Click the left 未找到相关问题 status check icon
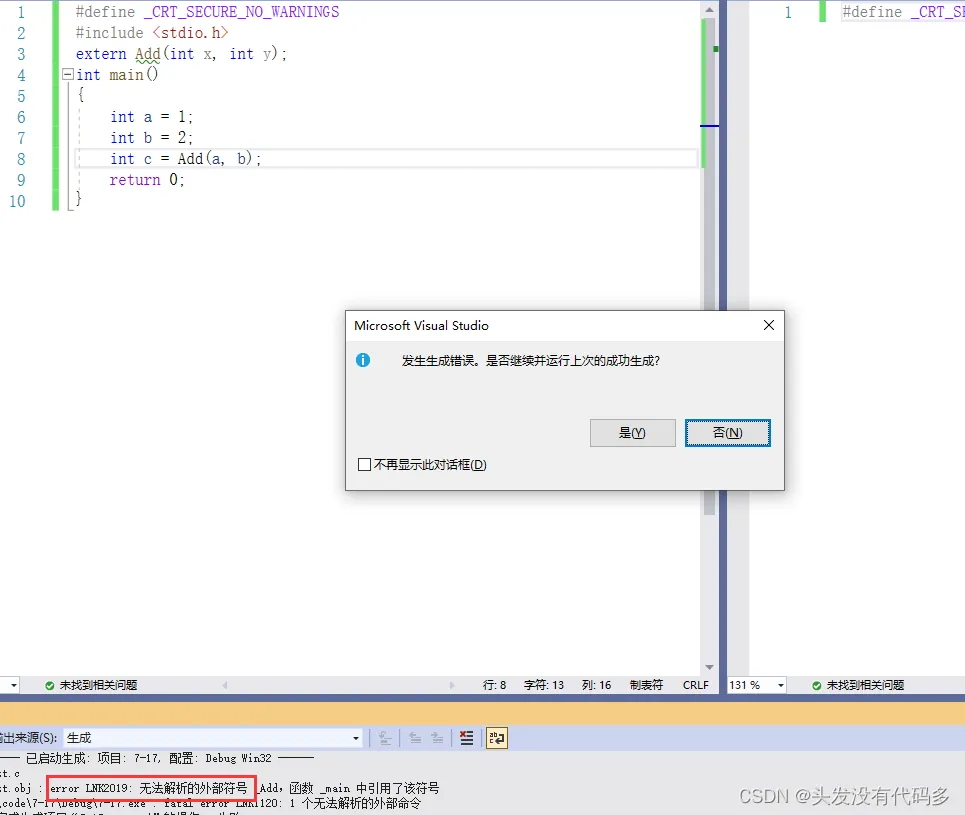This screenshot has height=815, width=965. coord(50,685)
